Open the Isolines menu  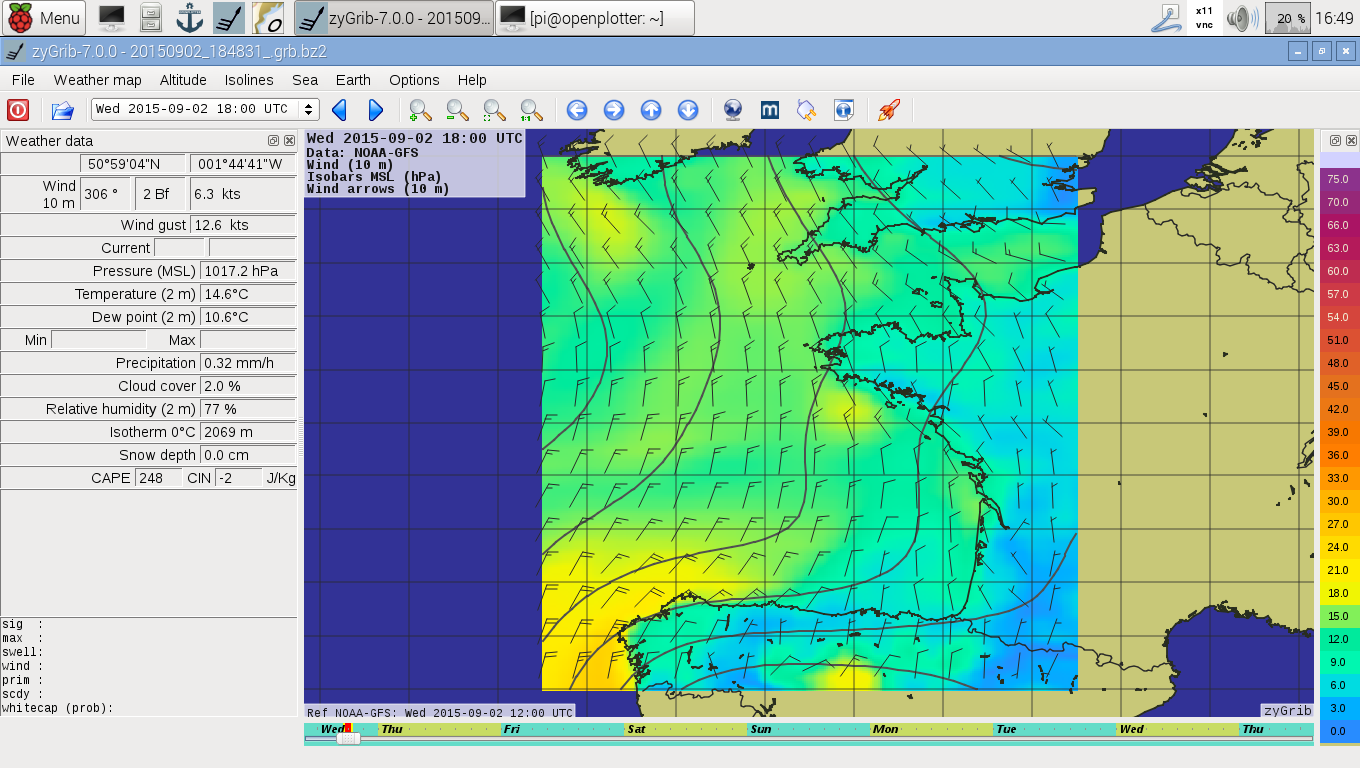(x=249, y=80)
